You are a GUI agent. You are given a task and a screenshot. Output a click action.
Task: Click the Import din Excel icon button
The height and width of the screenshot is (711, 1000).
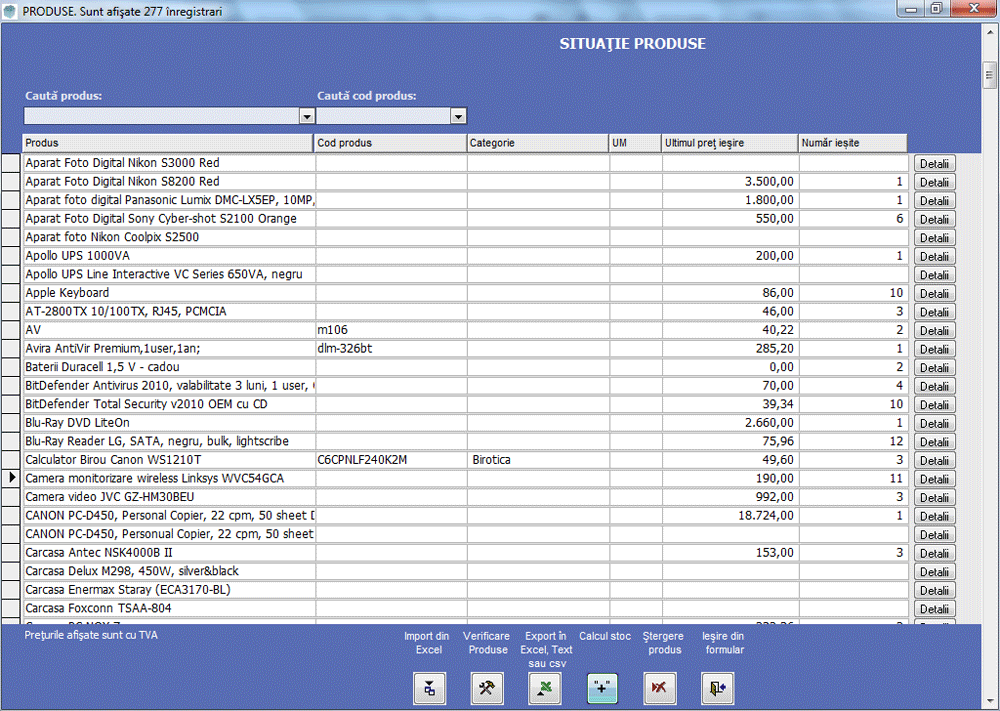tap(430, 689)
